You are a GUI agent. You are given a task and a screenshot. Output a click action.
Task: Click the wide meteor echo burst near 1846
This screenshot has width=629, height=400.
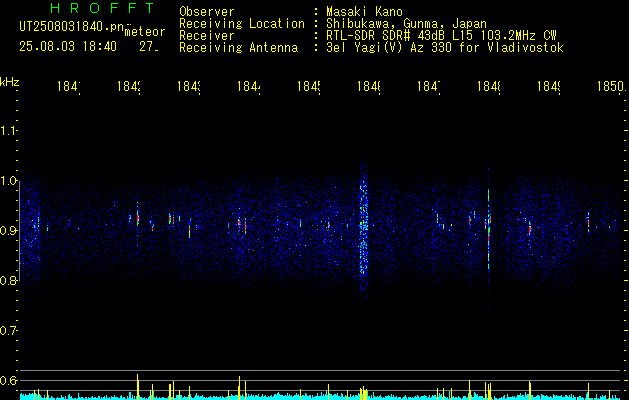pos(363,229)
